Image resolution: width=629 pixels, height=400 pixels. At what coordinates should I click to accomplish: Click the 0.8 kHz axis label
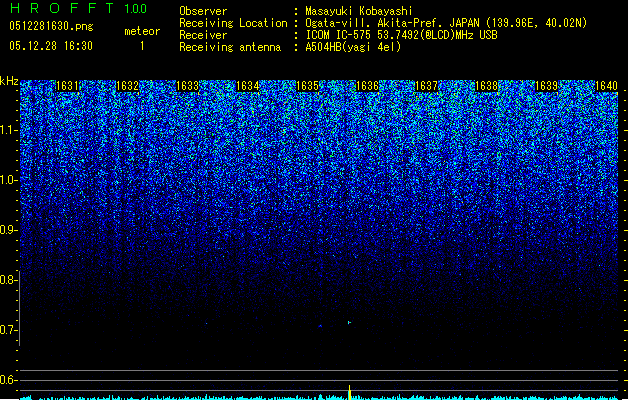click(x=8, y=280)
